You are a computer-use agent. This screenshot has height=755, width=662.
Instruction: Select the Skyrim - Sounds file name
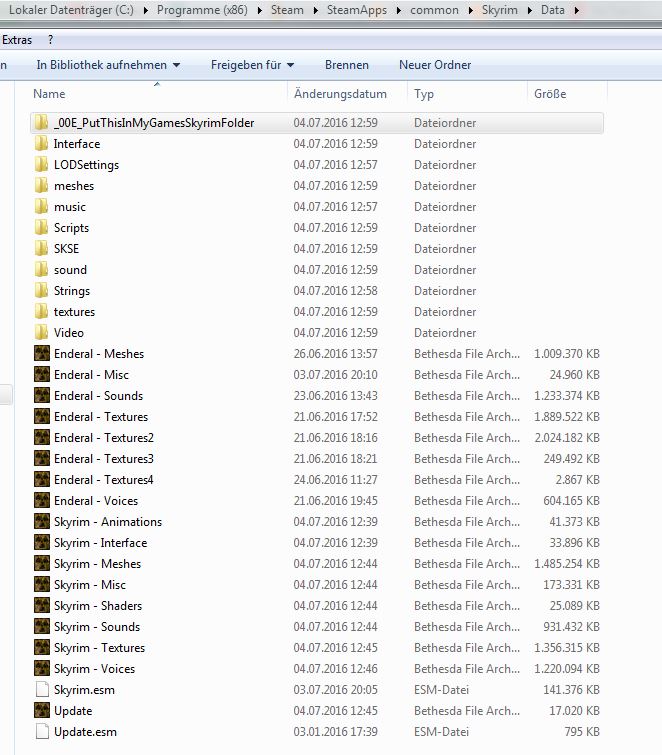click(97, 627)
